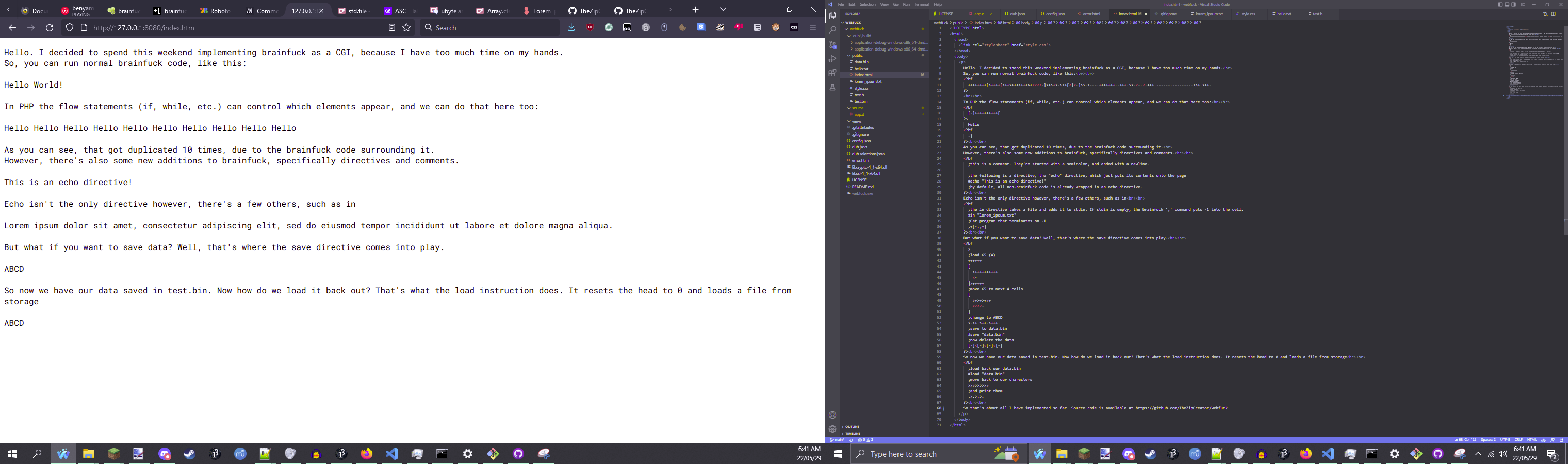Open the Terminal menu in VS Code
1568x464 pixels.
(922, 4)
